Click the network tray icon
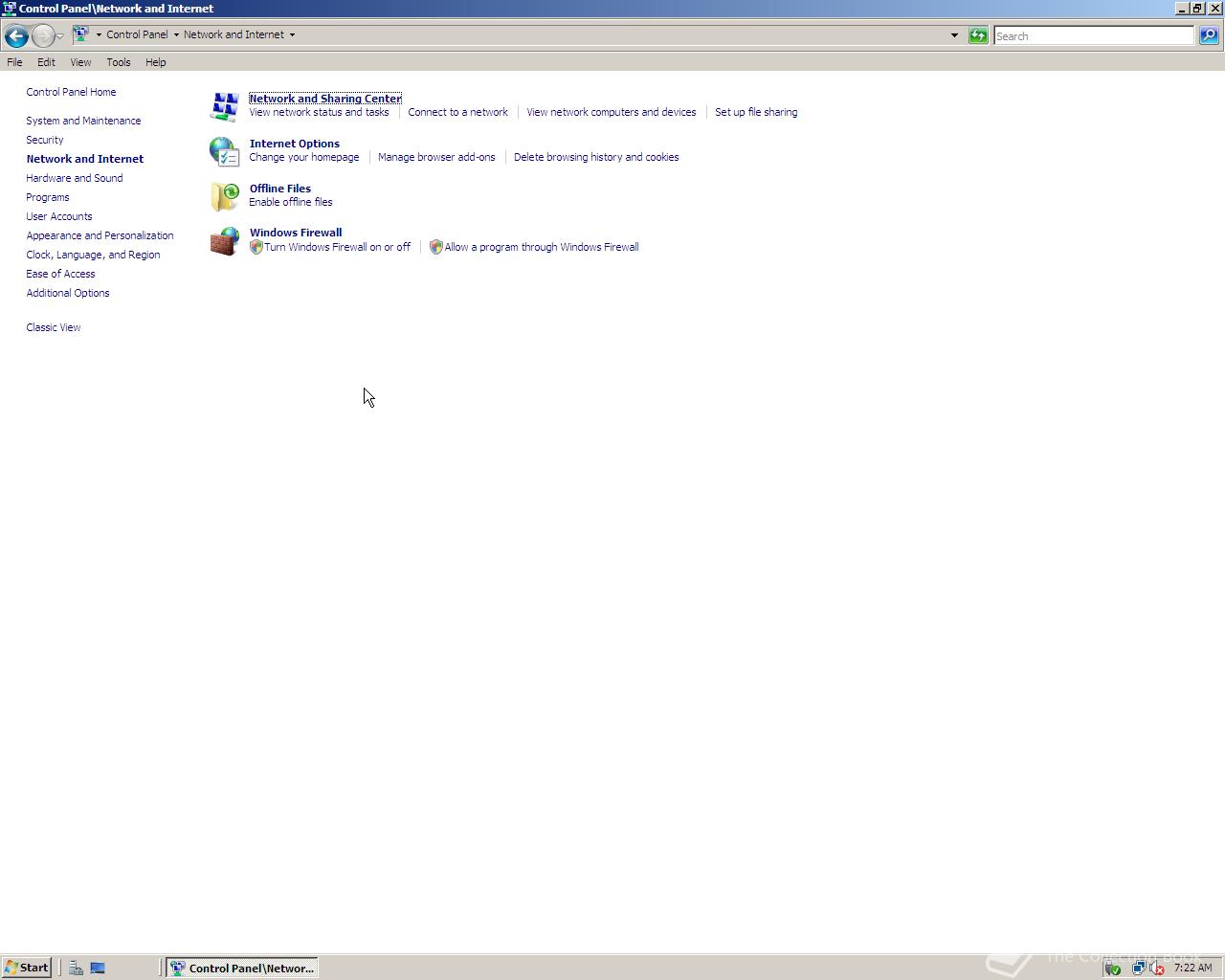This screenshot has height=980, width=1225. coord(1138,968)
